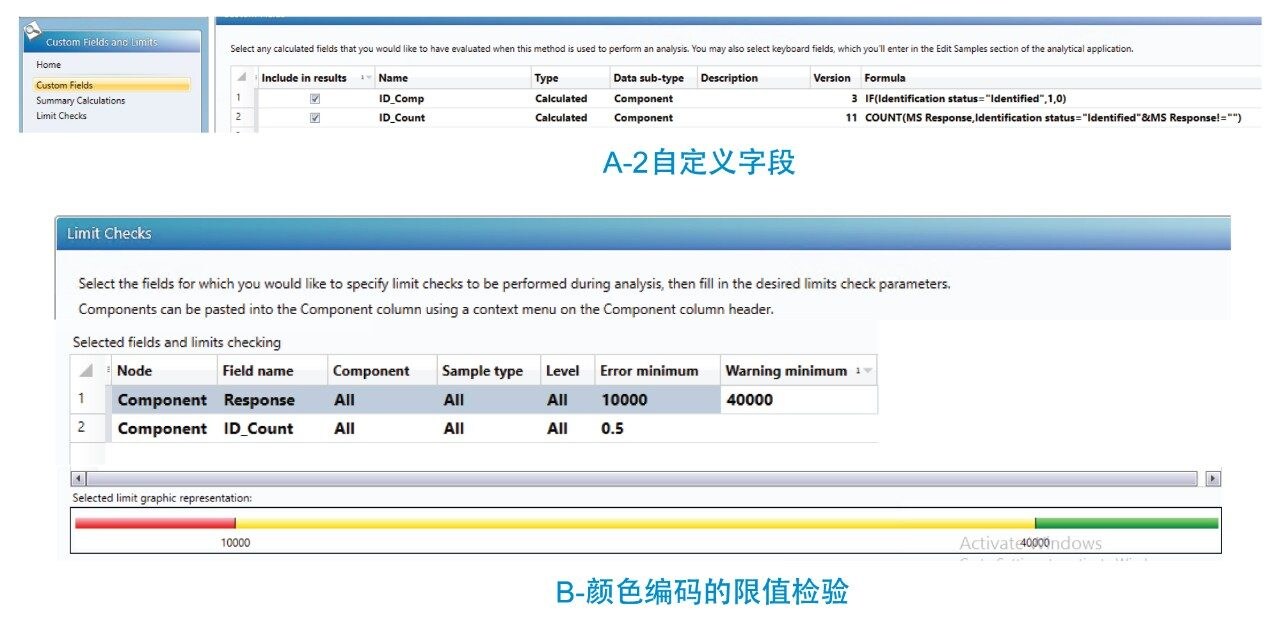Click the select-all corner of custom fields table
The height and width of the screenshot is (630, 1280).
click(241, 78)
